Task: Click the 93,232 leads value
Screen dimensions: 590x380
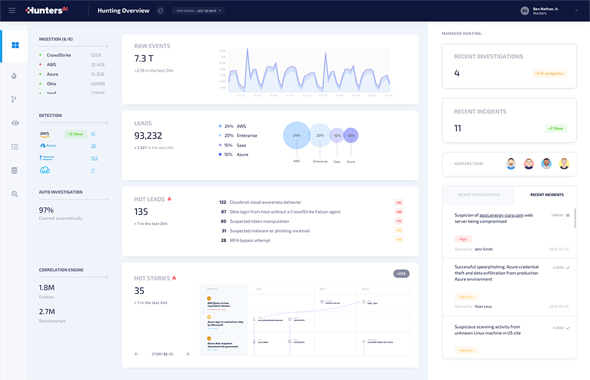Action: (x=148, y=135)
